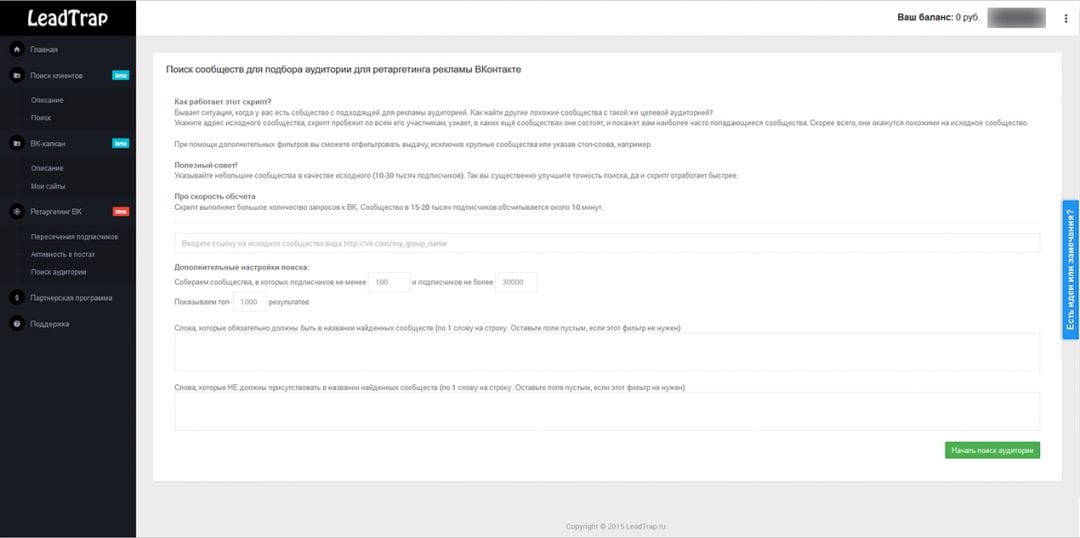Click the required words textarea
1080x538 pixels.
[x=607, y=352]
